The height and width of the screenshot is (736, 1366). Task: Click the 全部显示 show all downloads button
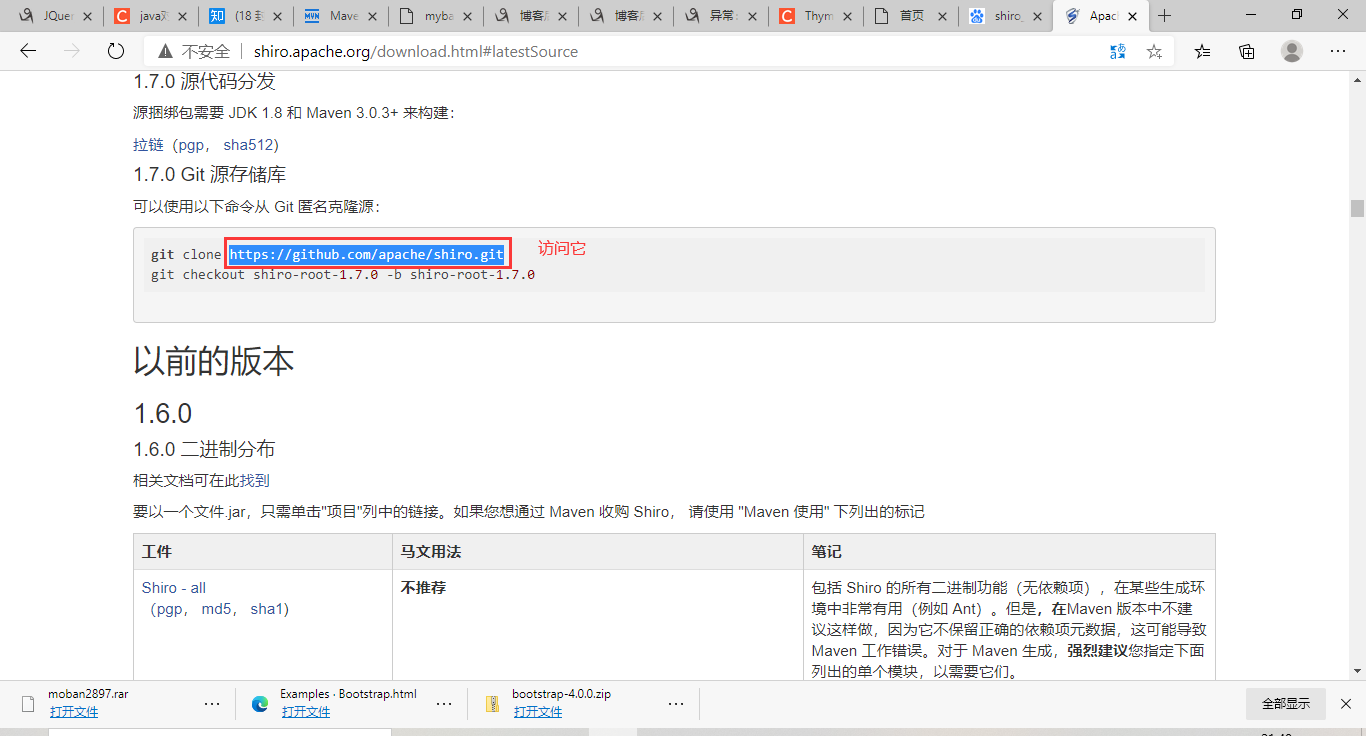(1286, 704)
